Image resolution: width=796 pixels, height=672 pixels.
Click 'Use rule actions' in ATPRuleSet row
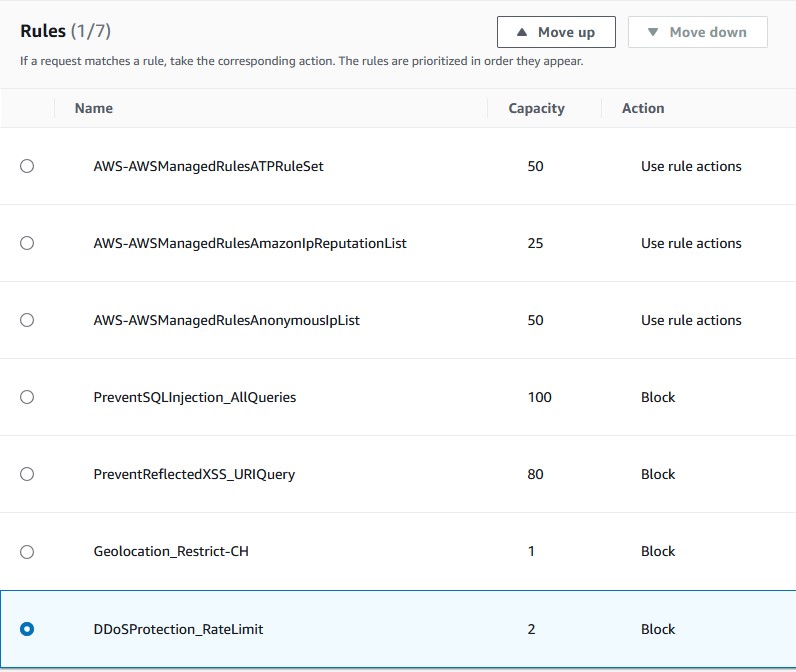[691, 166]
